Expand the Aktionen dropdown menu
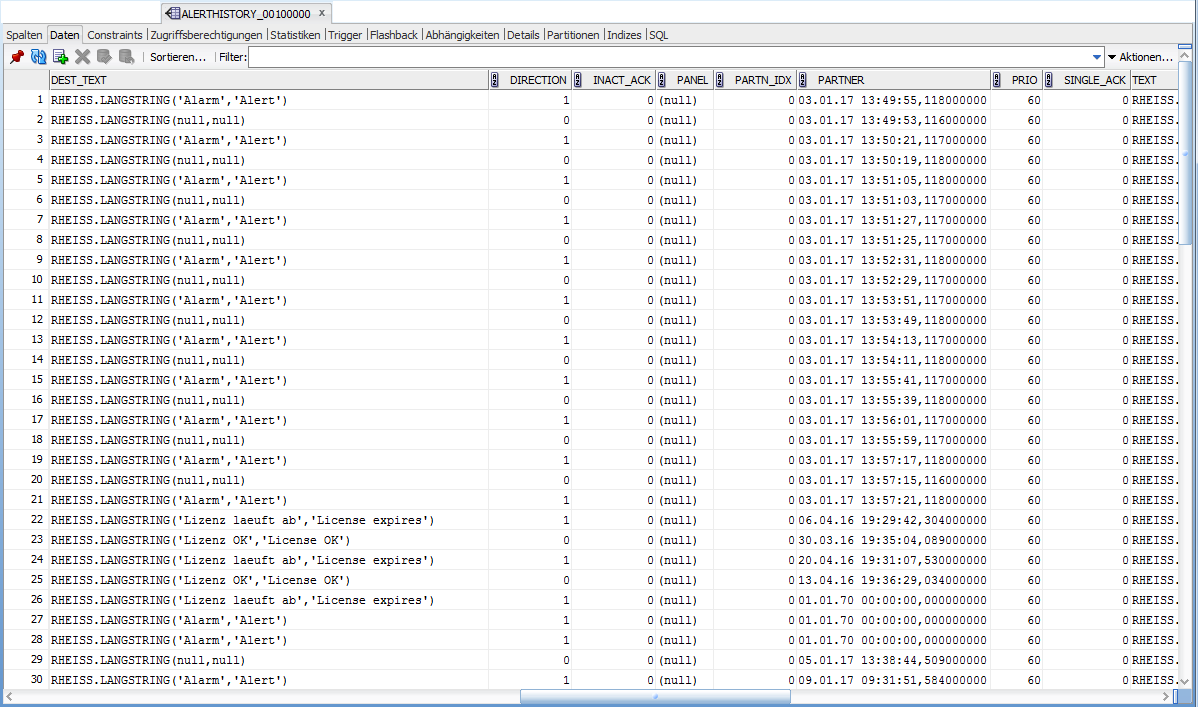The image size is (1198, 707). 1139,58
